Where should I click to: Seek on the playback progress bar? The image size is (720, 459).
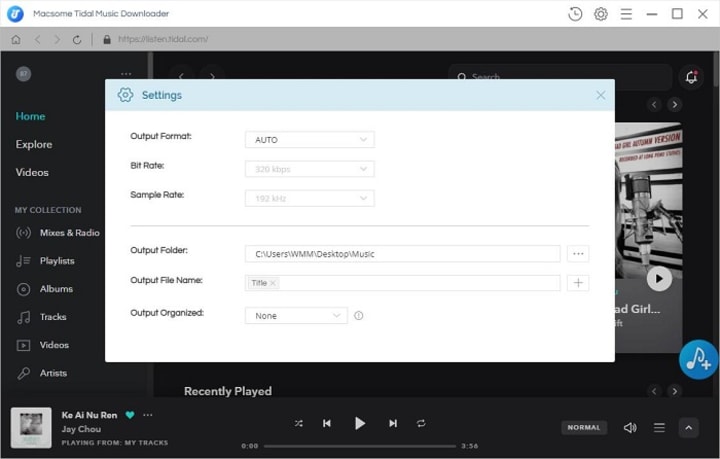coord(360,446)
